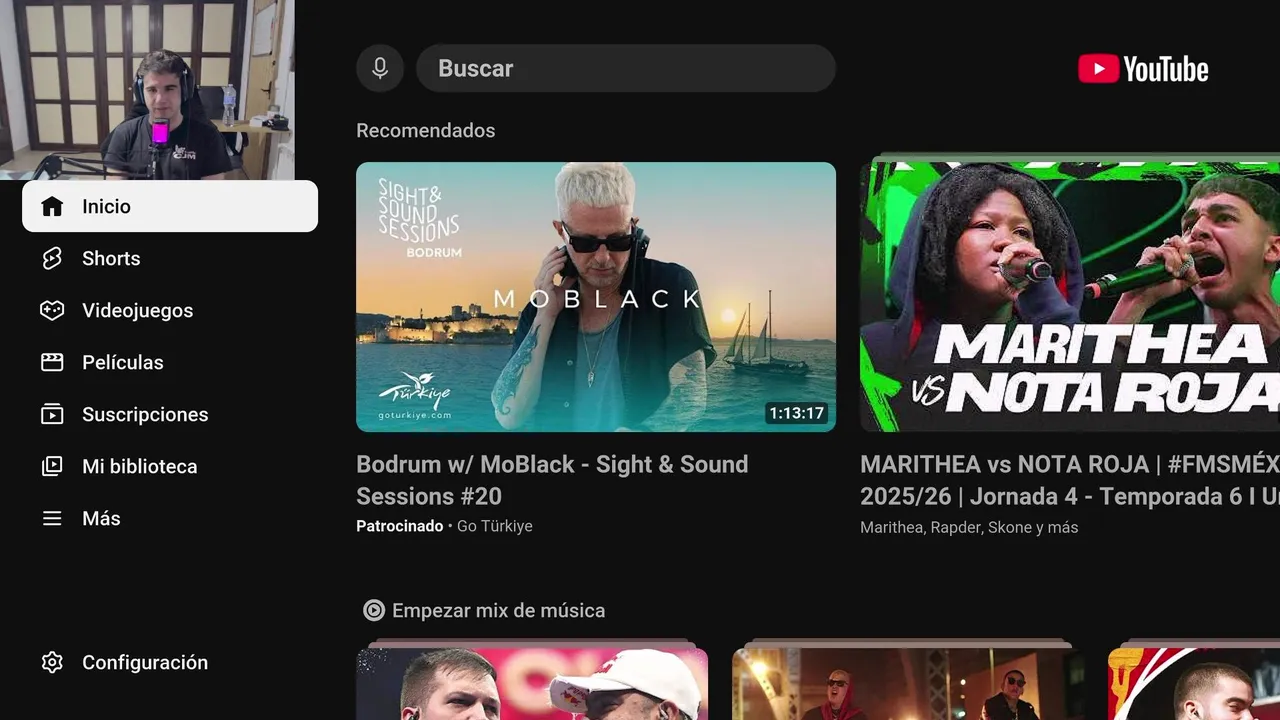
Task: Select the Shorts menu label
Action: click(111, 258)
